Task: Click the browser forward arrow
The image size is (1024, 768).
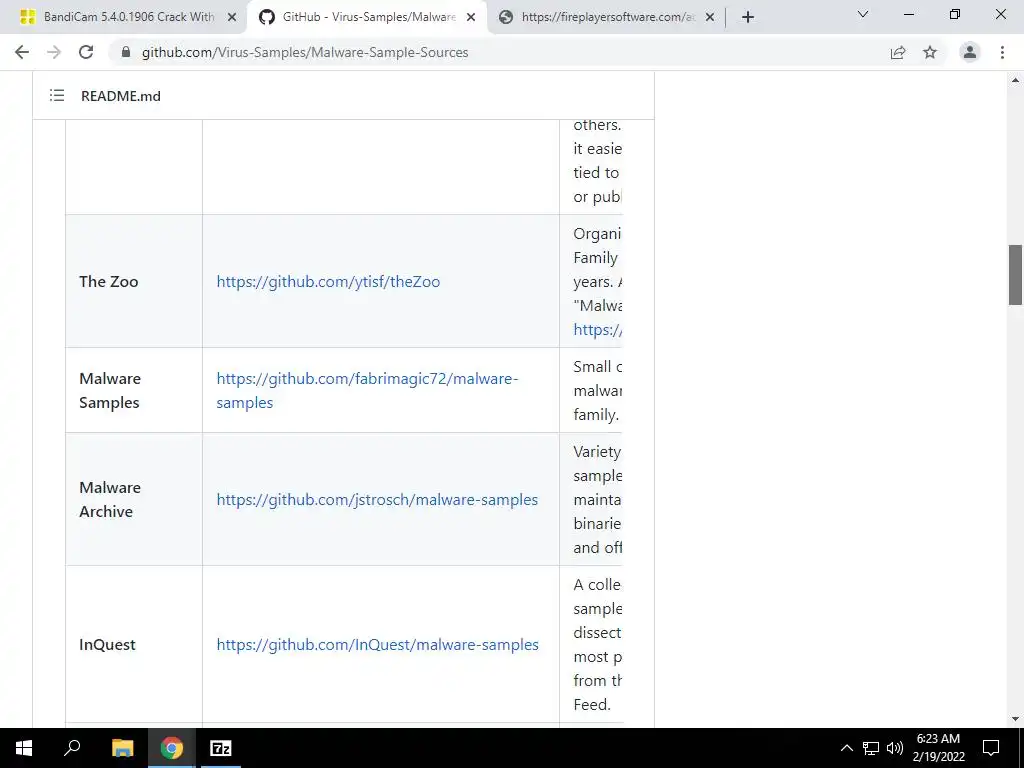Action: pyautogui.click(x=54, y=52)
